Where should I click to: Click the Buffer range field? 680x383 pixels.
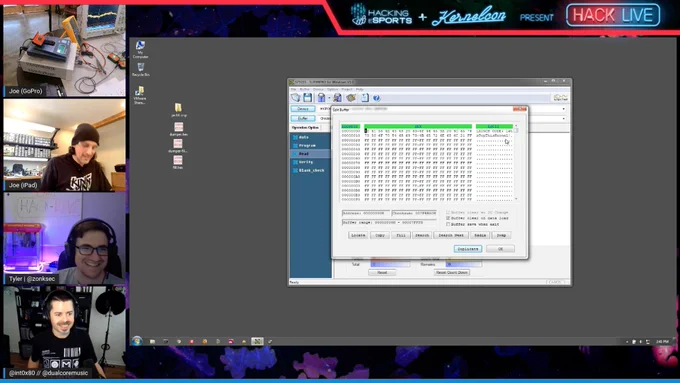pyautogui.click(x=389, y=223)
